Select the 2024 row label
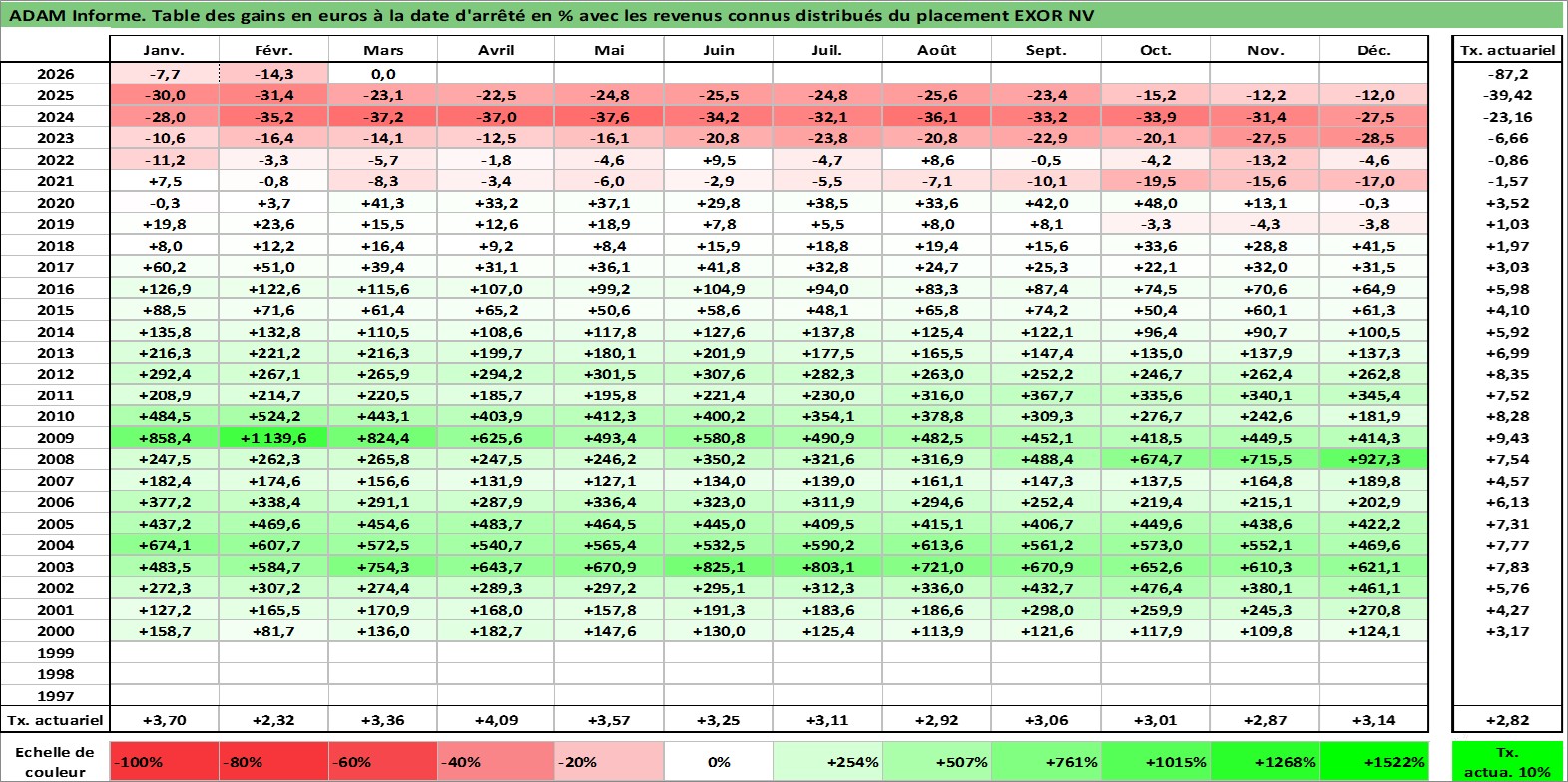 pos(55,117)
